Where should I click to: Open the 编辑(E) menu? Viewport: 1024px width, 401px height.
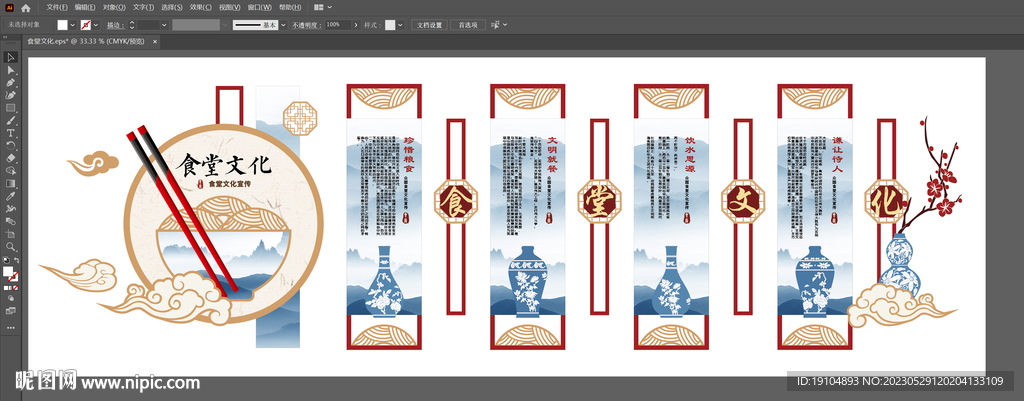85,7
